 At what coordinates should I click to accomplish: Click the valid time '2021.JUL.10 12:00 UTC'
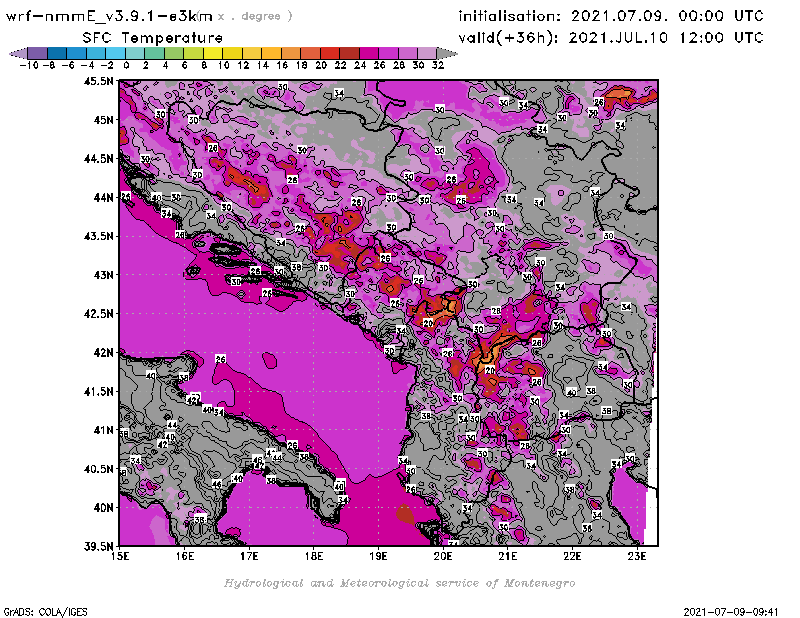(x=666, y=37)
